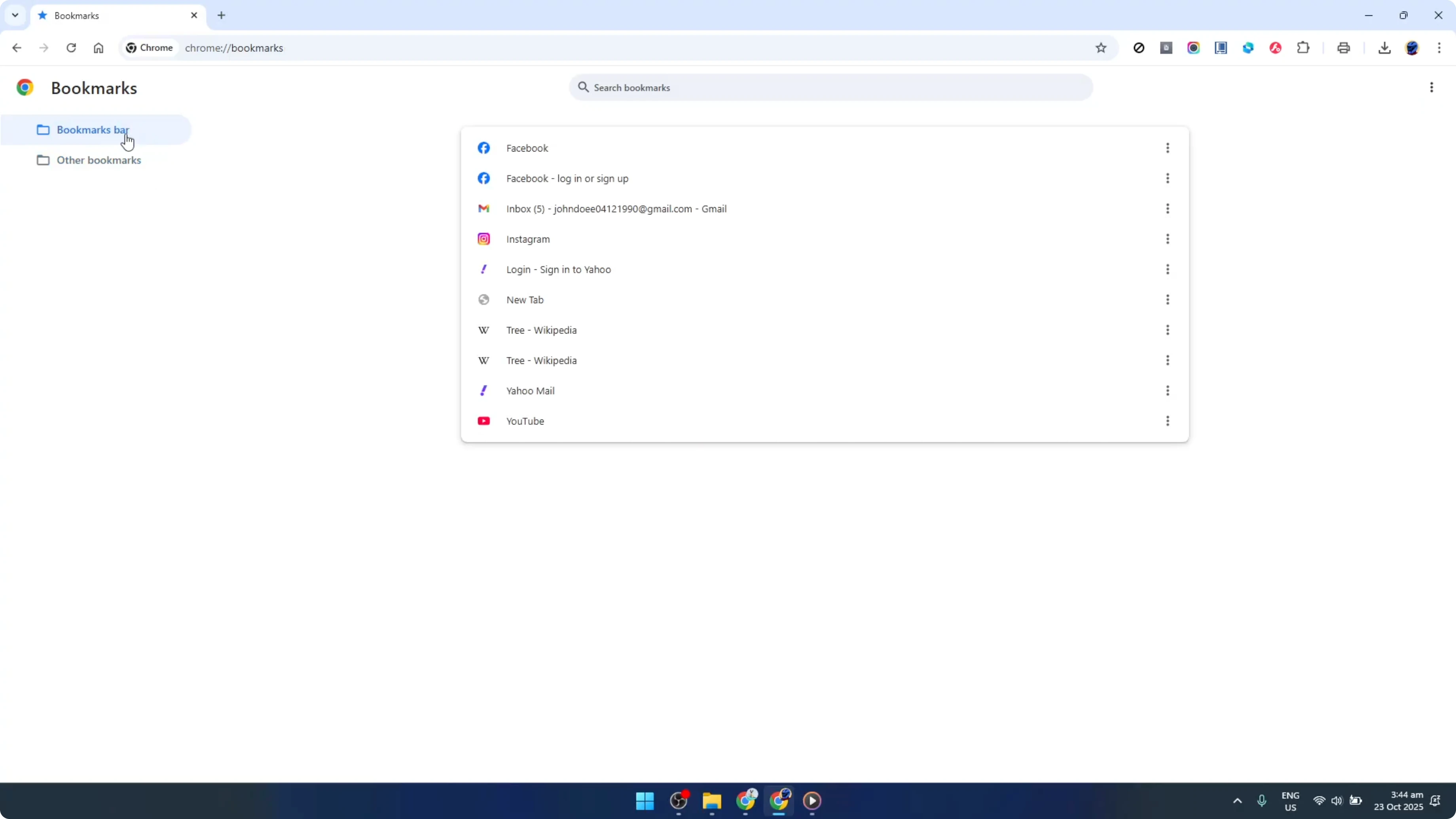Screen dimensions: 1456x819
Task: Open the Facebook bookmark
Action: tap(825, 148)
